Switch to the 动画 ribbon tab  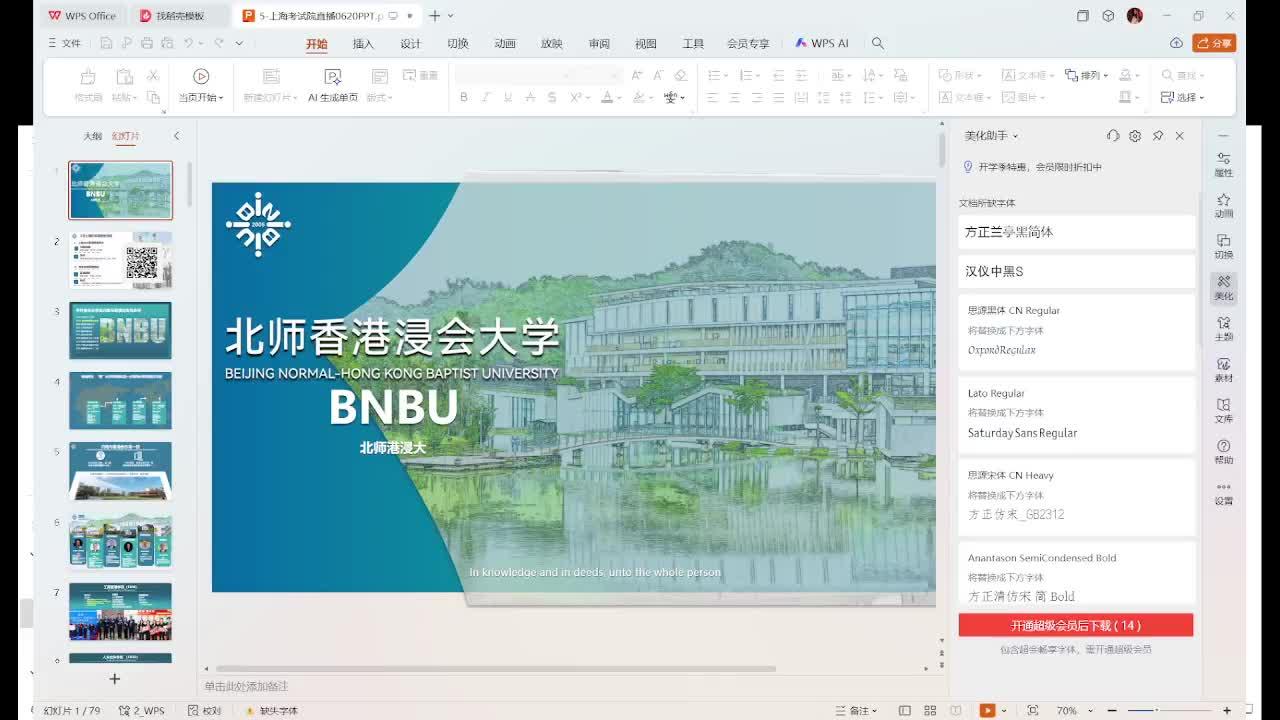click(x=504, y=43)
